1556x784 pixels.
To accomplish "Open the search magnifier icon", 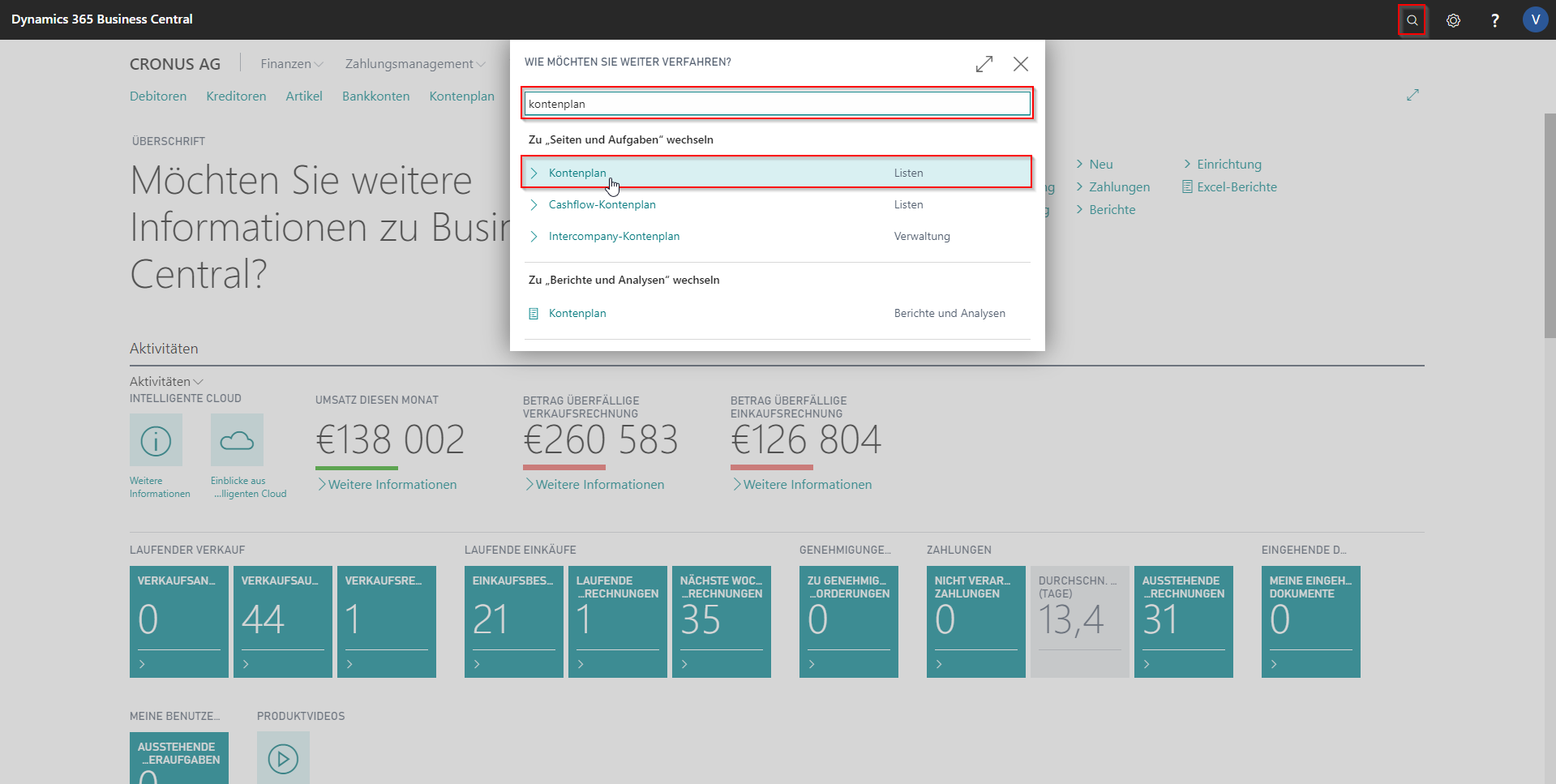I will click(x=1412, y=20).
